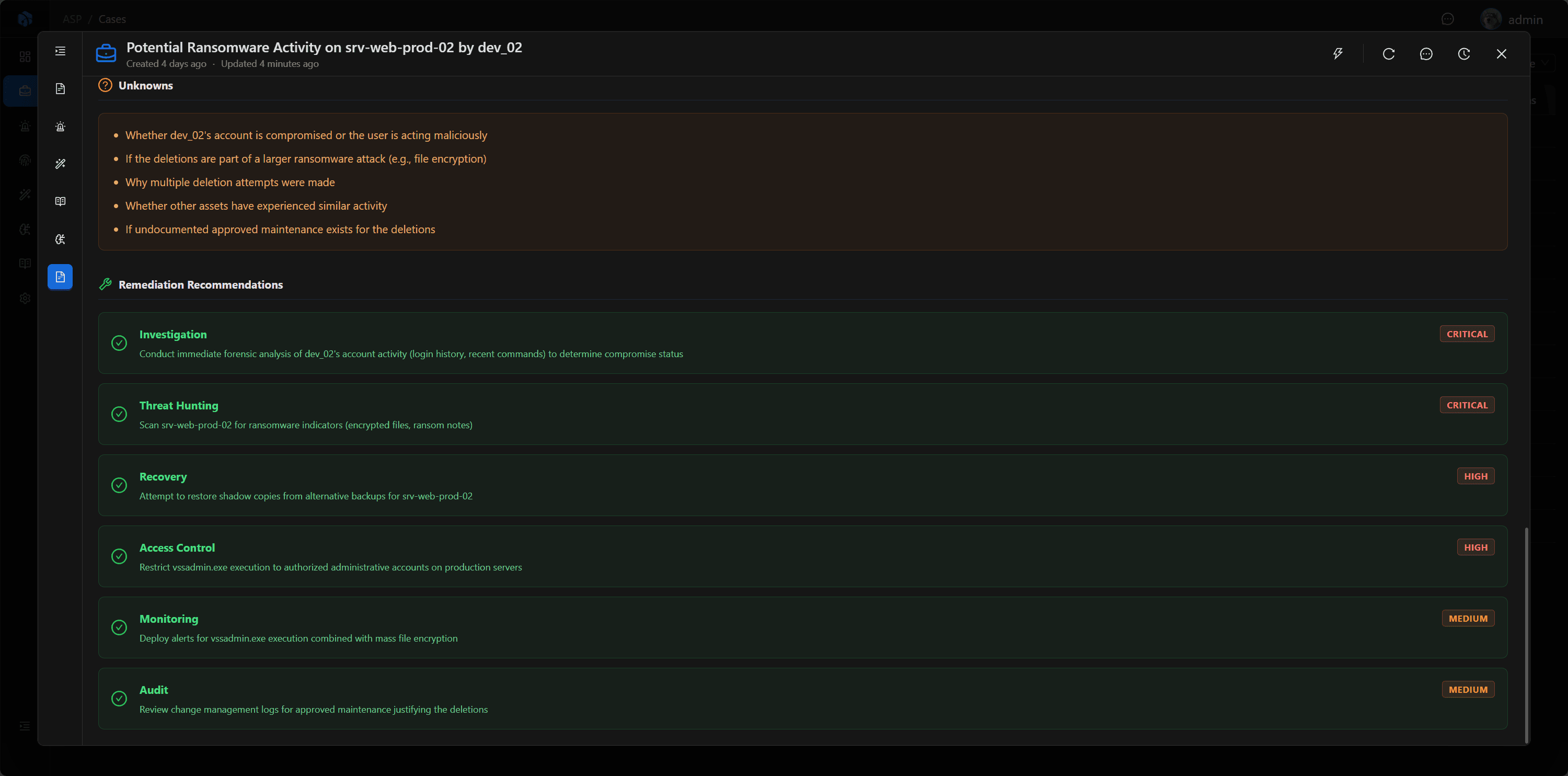Open the magic wand icon in case panel
The image size is (1568, 776).
tap(60, 164)
